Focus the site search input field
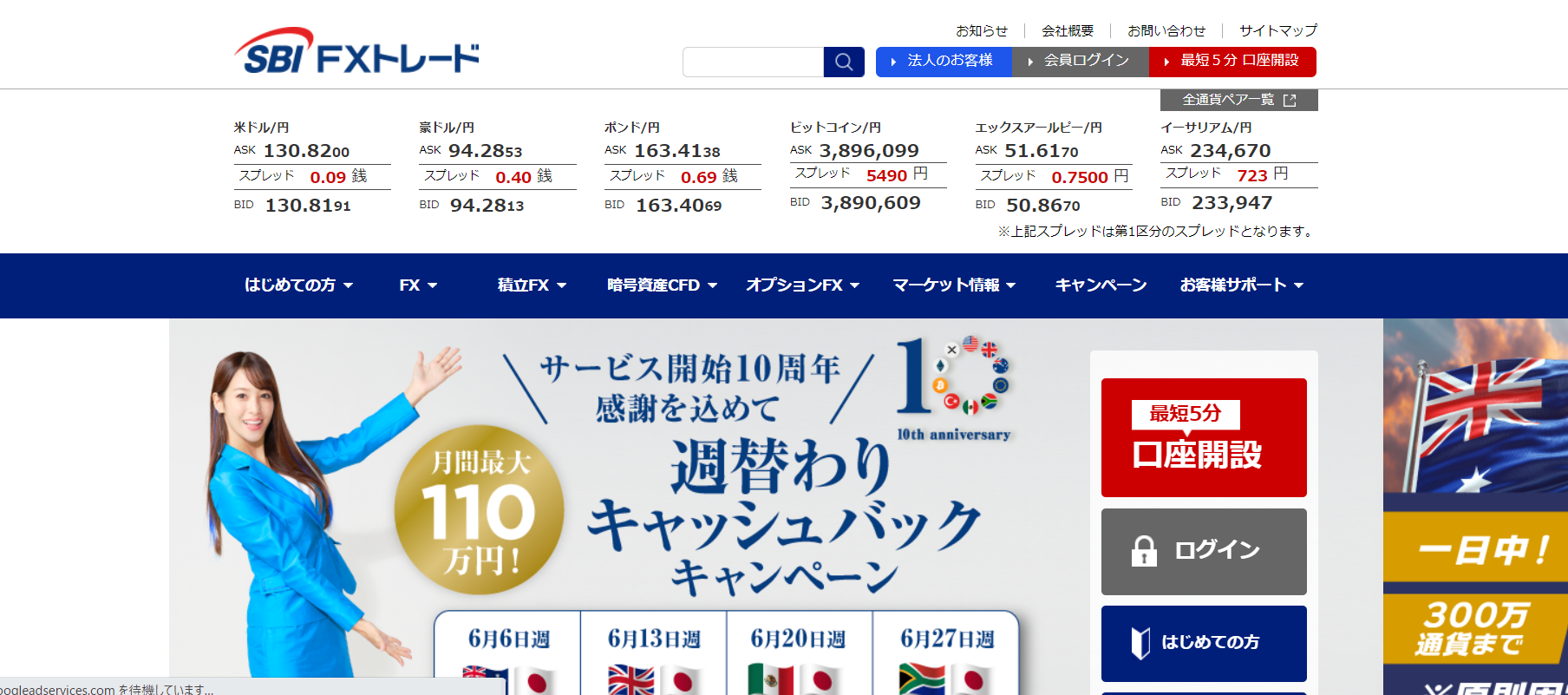1568x695 pixels. (x=753, y=62)
